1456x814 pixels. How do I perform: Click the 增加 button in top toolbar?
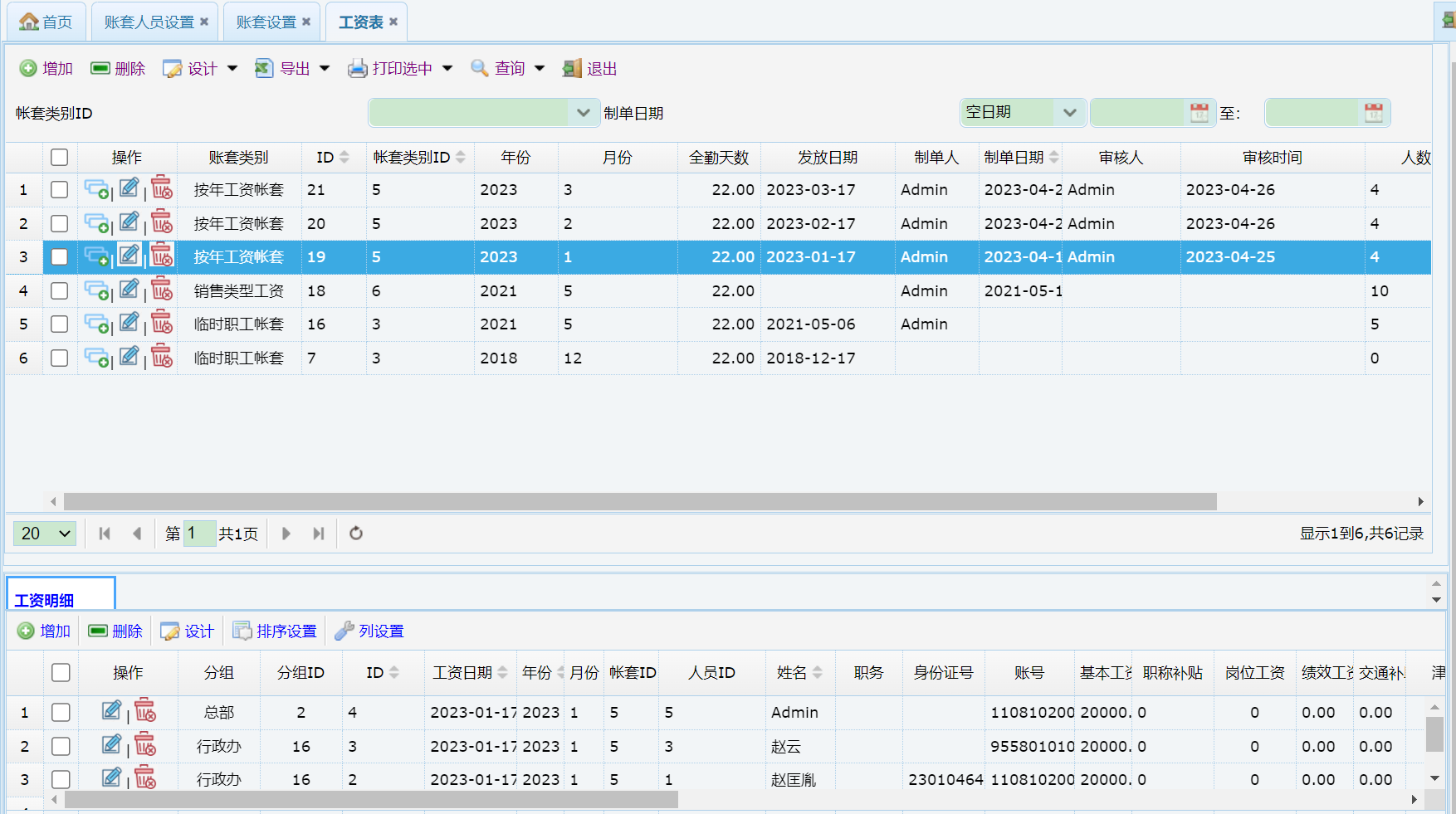[46, 69]
